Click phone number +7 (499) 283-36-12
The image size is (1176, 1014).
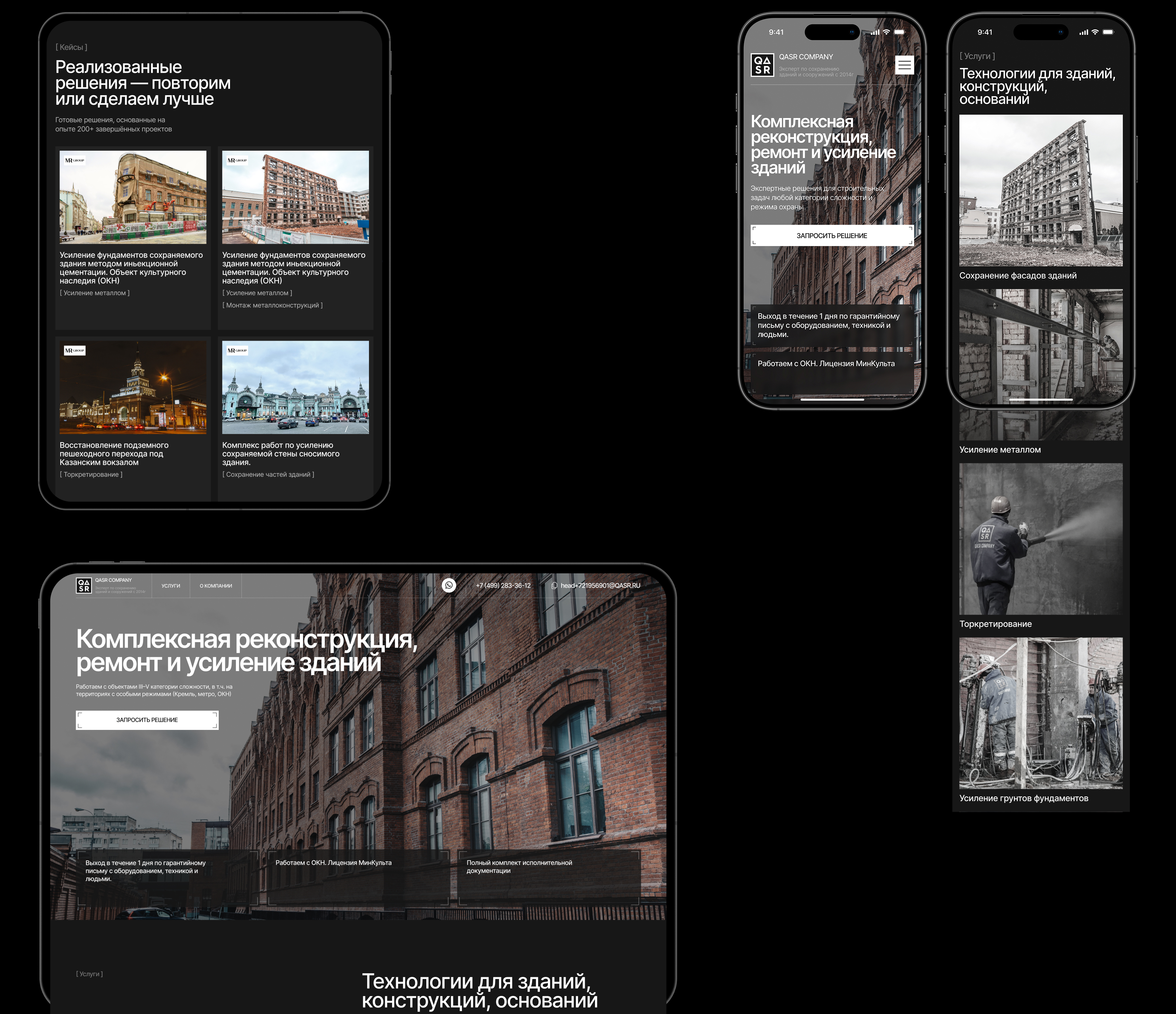tap(503, 586)
